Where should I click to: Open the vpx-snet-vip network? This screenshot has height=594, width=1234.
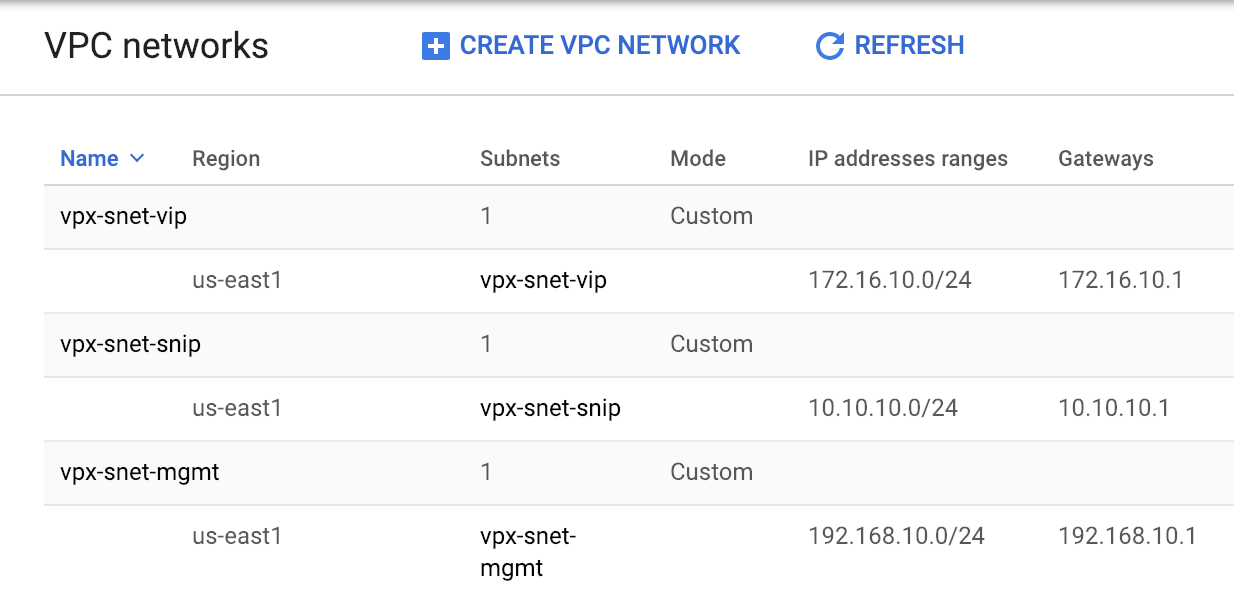click(x=124, y=216)
